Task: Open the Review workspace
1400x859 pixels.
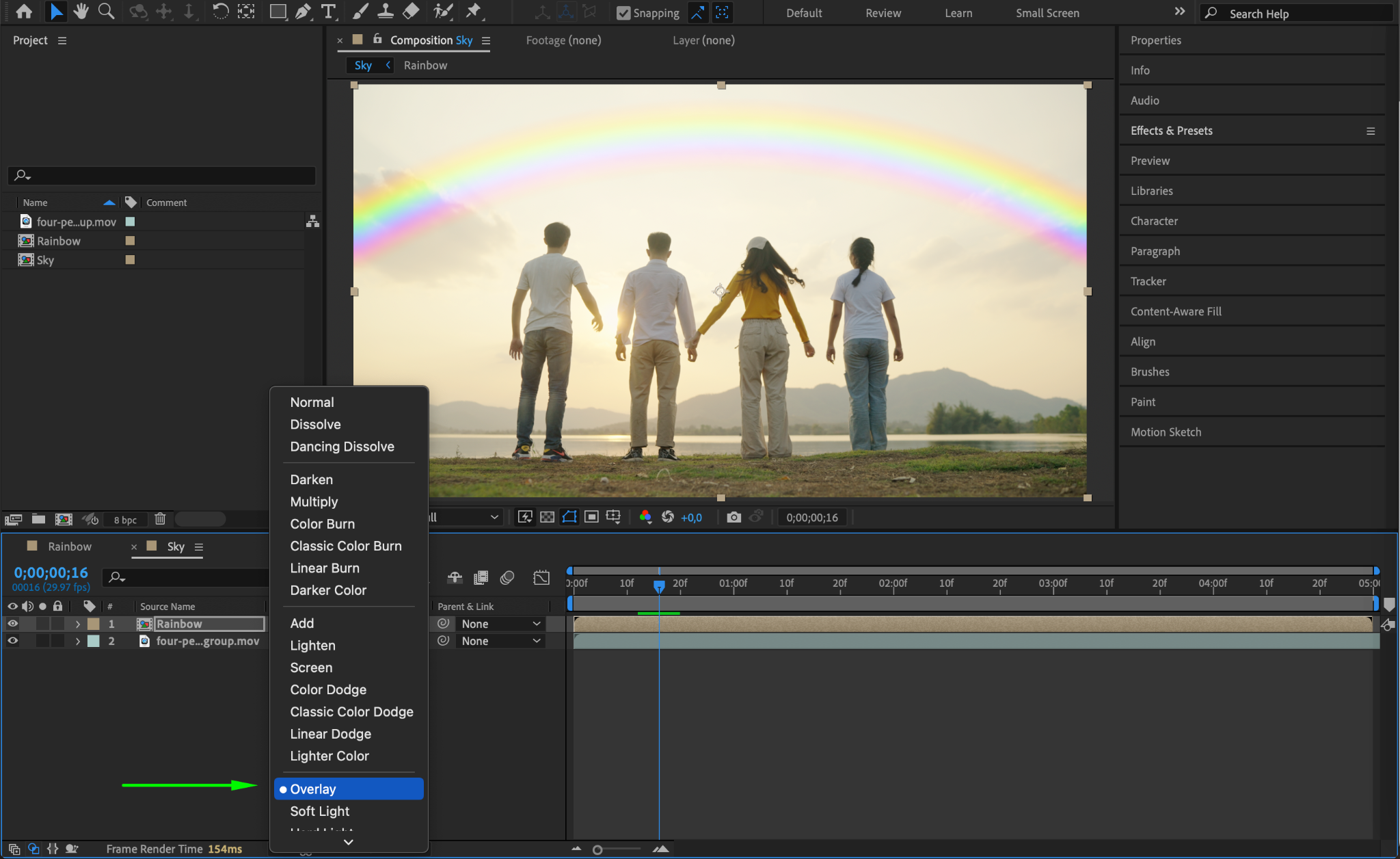Action: click(883, 13)
